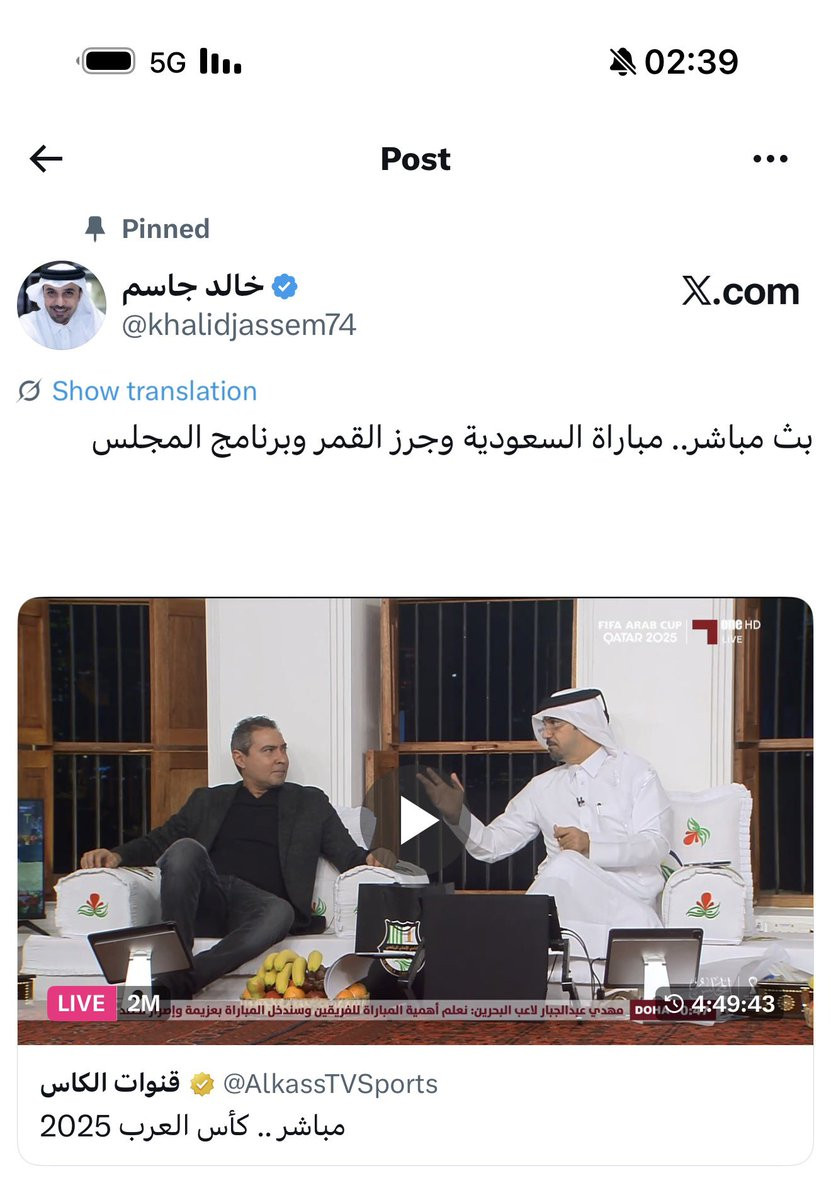Open the quoted post text مباشر .. كأس العرب 2025
831x1200 pixels.
[x=192, y=1127]
